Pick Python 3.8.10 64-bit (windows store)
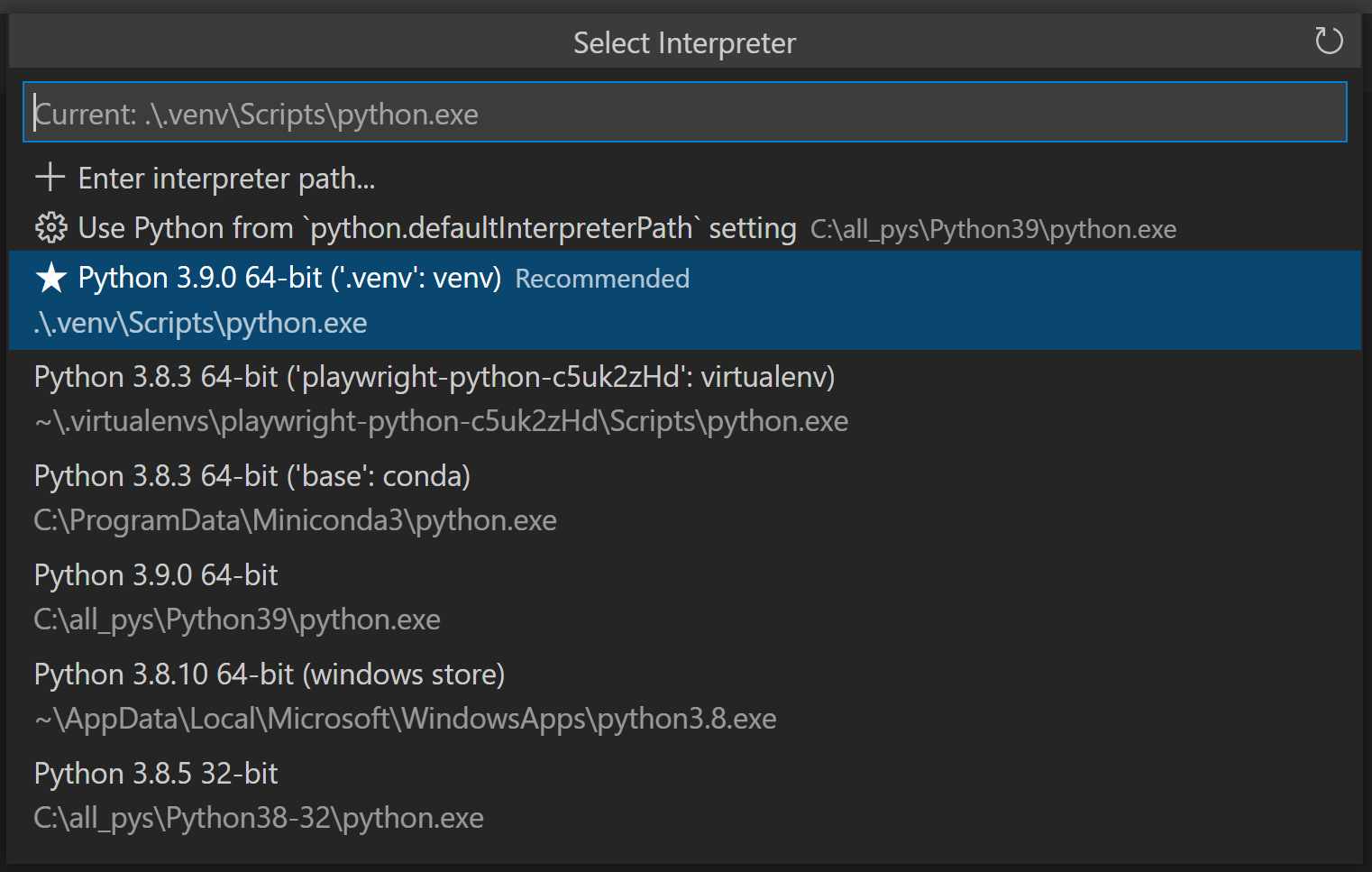Image resolution: width=1372 pixels, height=872 pixels. click(x=270, y=675)
